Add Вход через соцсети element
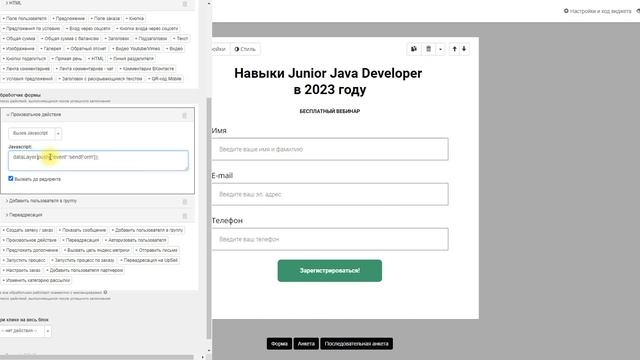The image size is (640, 360). pos(88,29)
